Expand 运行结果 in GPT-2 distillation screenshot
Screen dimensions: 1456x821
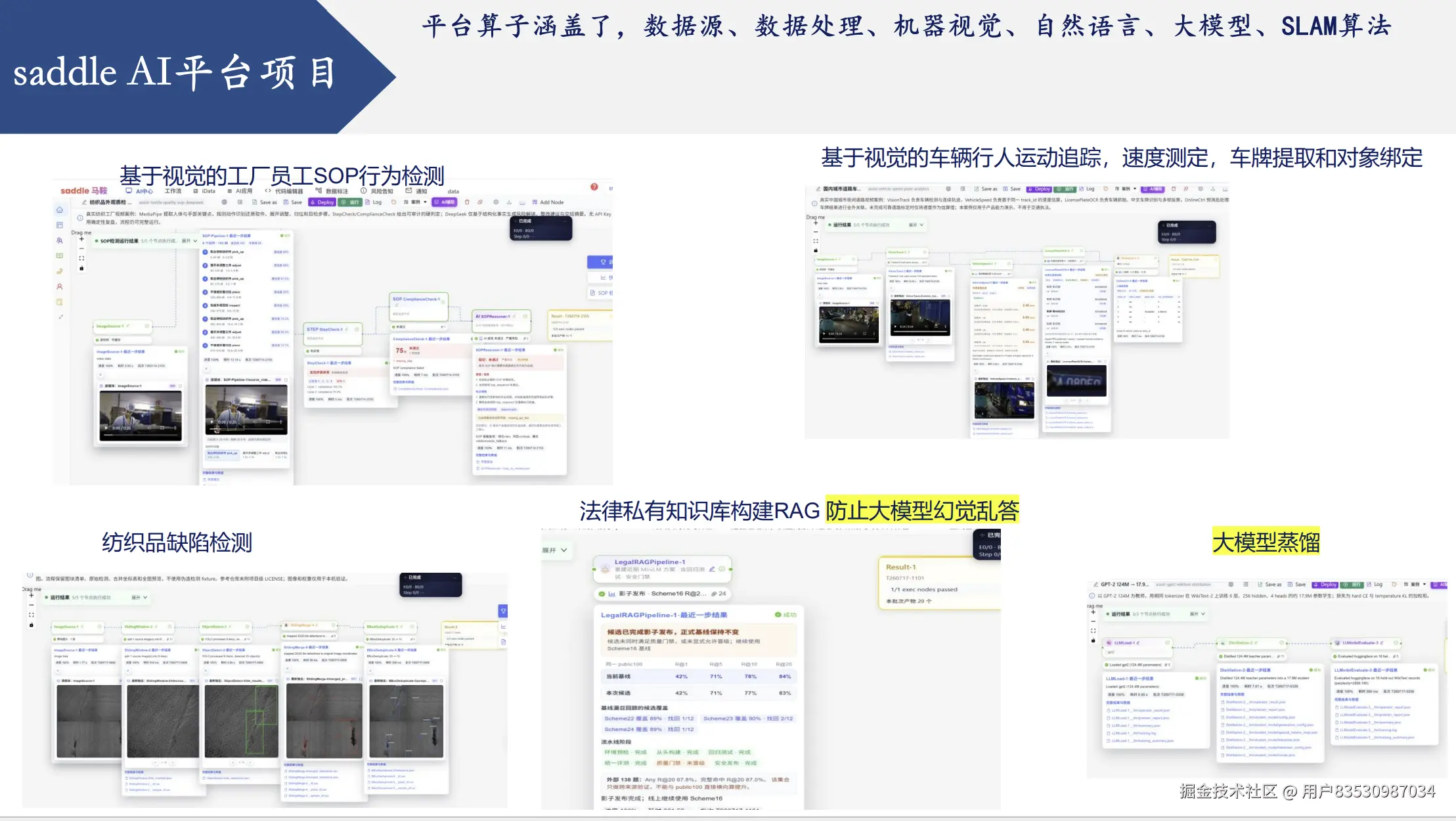(1198, 614)
